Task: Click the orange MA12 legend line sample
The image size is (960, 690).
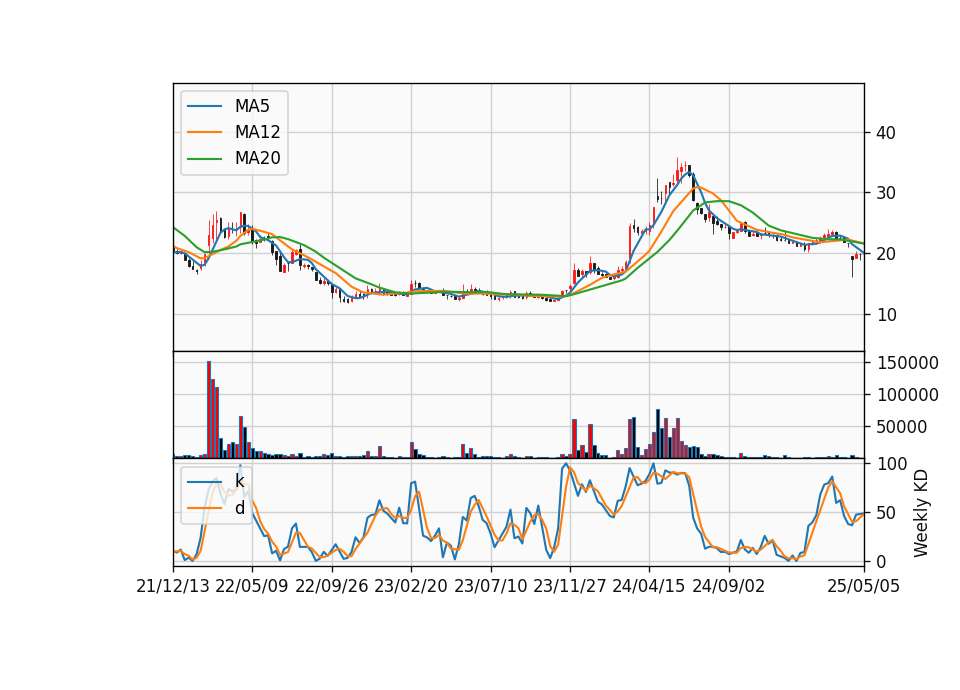Action: click(x=204, y=132)
